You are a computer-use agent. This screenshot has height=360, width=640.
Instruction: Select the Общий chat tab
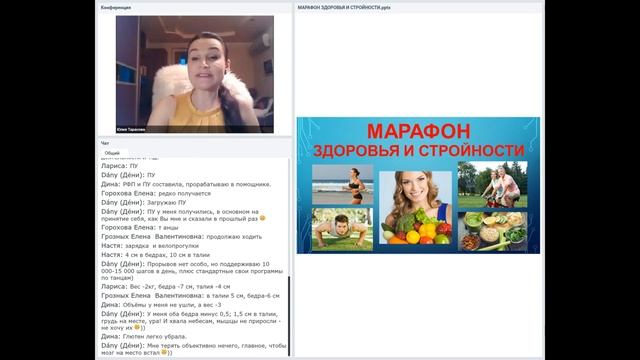point(112,153)
